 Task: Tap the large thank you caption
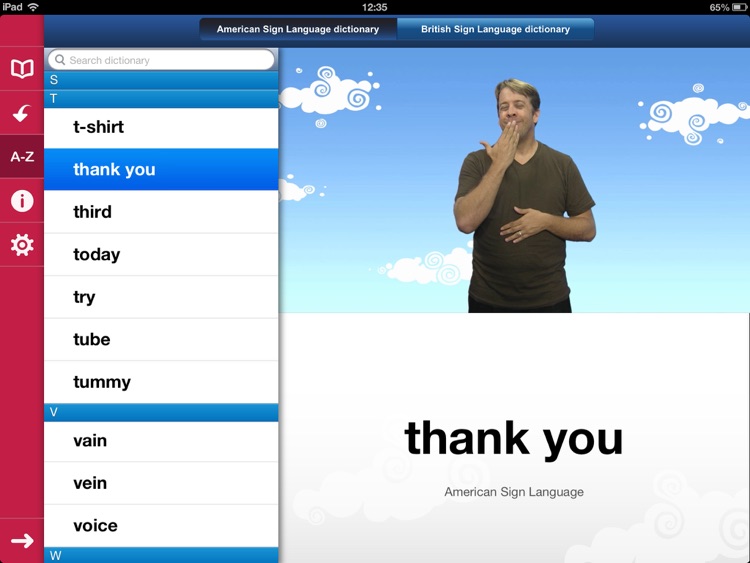pyautogui.click(x=514, y=439)
